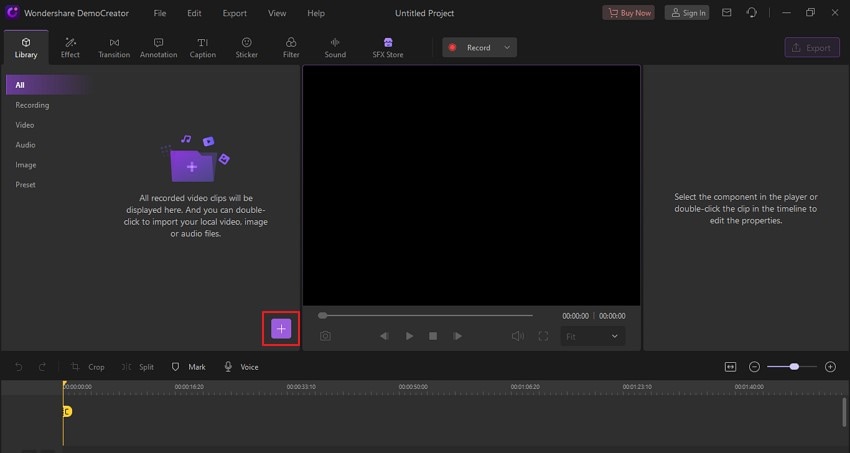Select the Crop tool in the timeline toolbar
The image size is (850, 453).
click(x=88, y=367)
